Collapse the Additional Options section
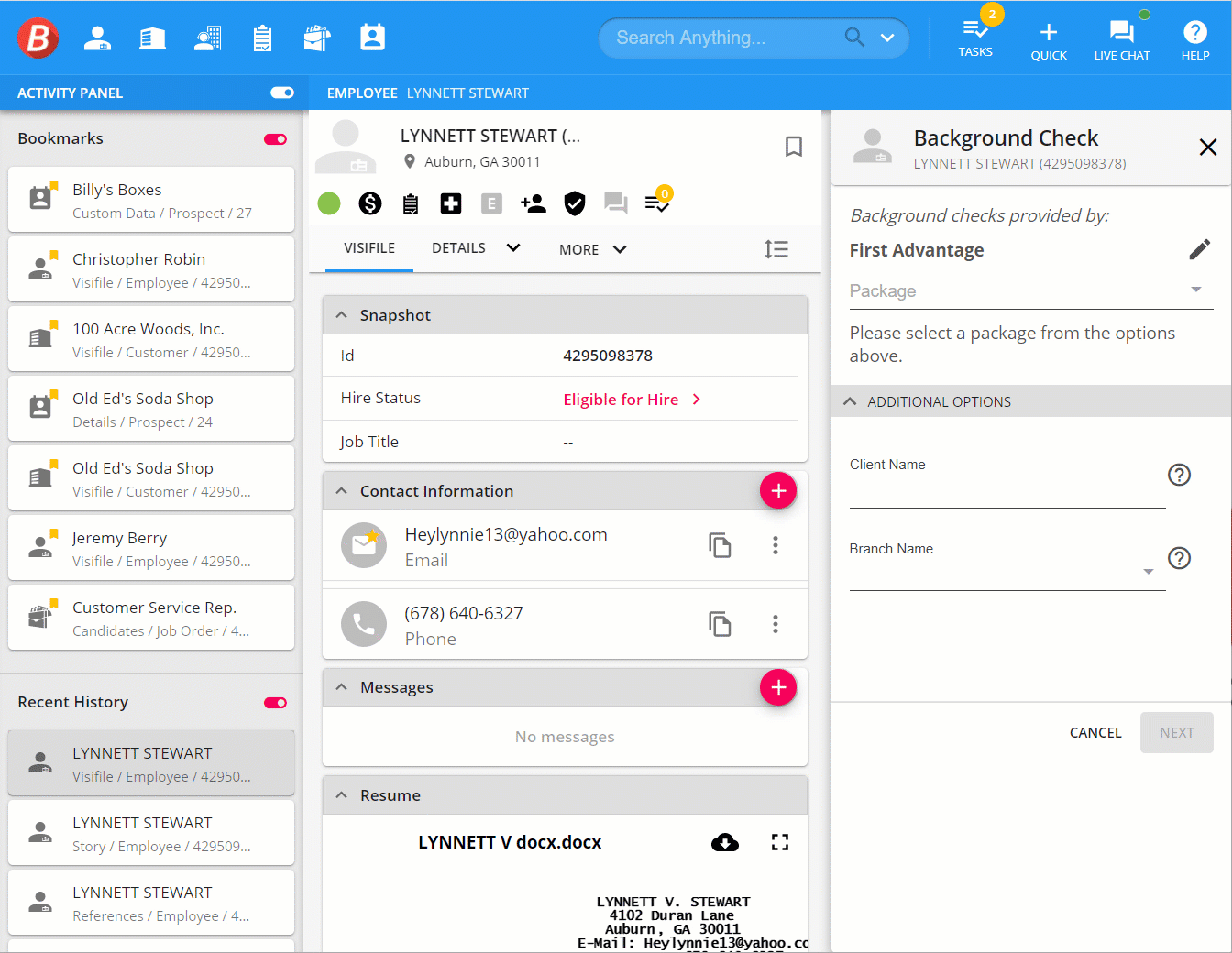Viewport: 1232px width, 953px height. pyautogui.click(x=850, y=401)
